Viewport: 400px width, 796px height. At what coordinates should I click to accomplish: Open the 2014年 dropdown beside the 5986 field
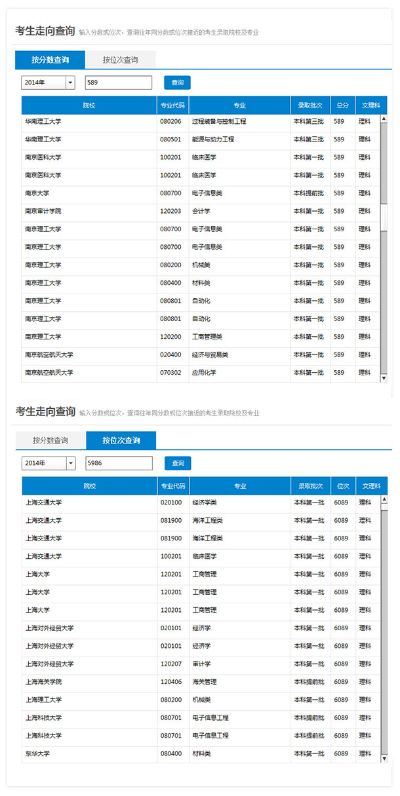(x=48, y=463)
